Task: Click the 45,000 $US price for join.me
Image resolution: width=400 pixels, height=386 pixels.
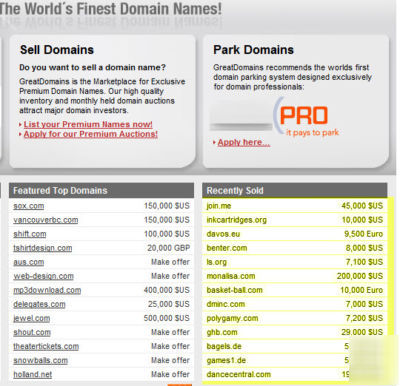Action: (x=362, y=206)
